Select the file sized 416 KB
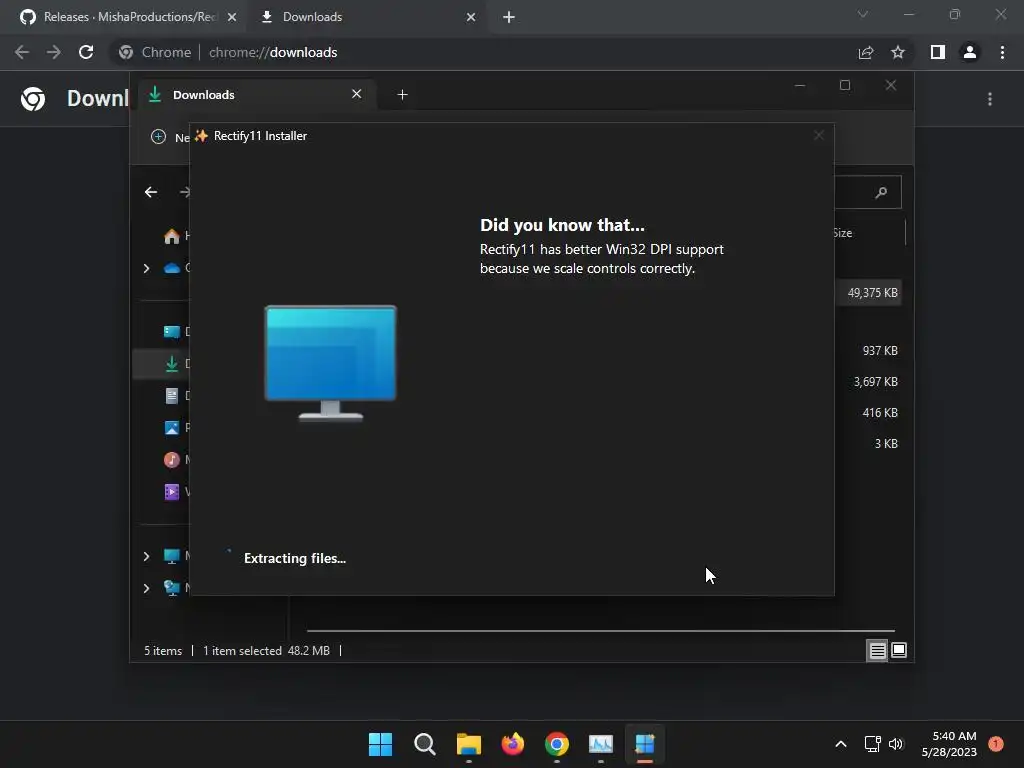 (880, 413)
